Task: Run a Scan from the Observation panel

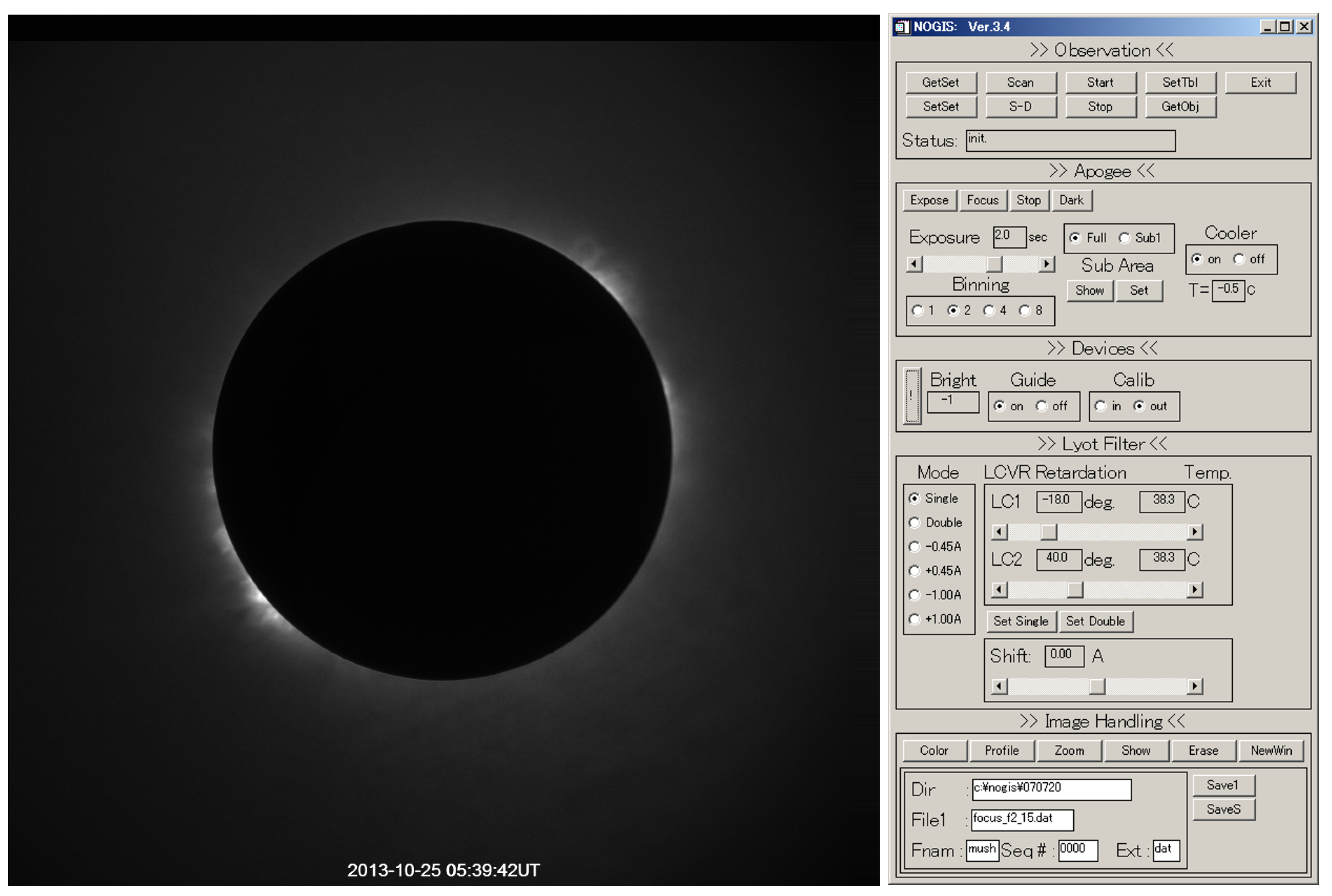Action: [1020, 82]
